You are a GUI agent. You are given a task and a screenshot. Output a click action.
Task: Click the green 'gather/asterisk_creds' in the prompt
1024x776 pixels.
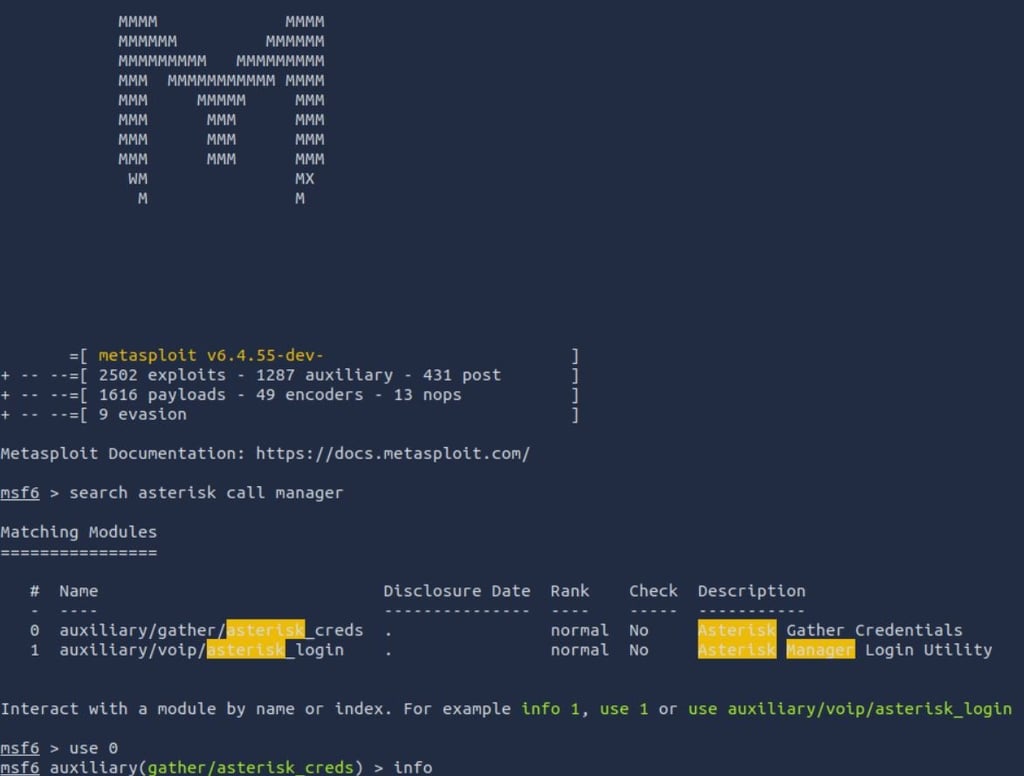(250, 768)
